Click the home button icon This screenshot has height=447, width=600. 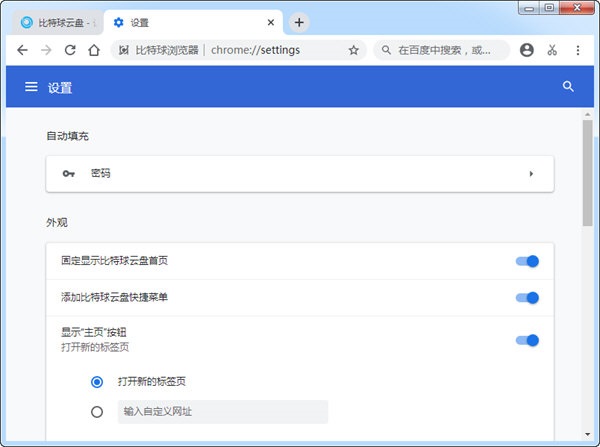[93, 50]
